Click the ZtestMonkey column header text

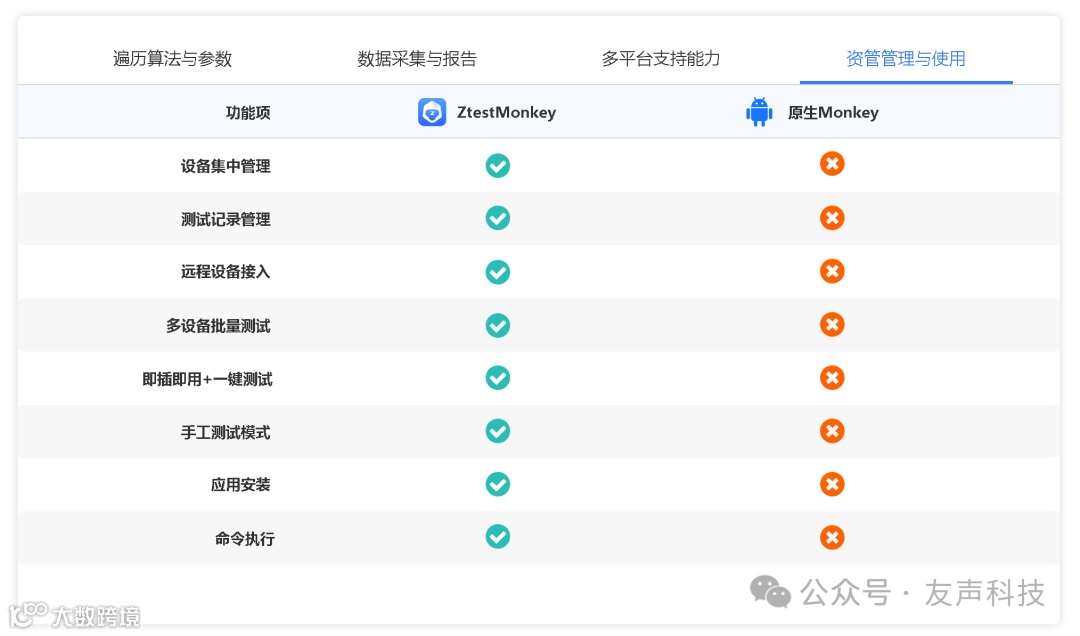click(506, 112)
